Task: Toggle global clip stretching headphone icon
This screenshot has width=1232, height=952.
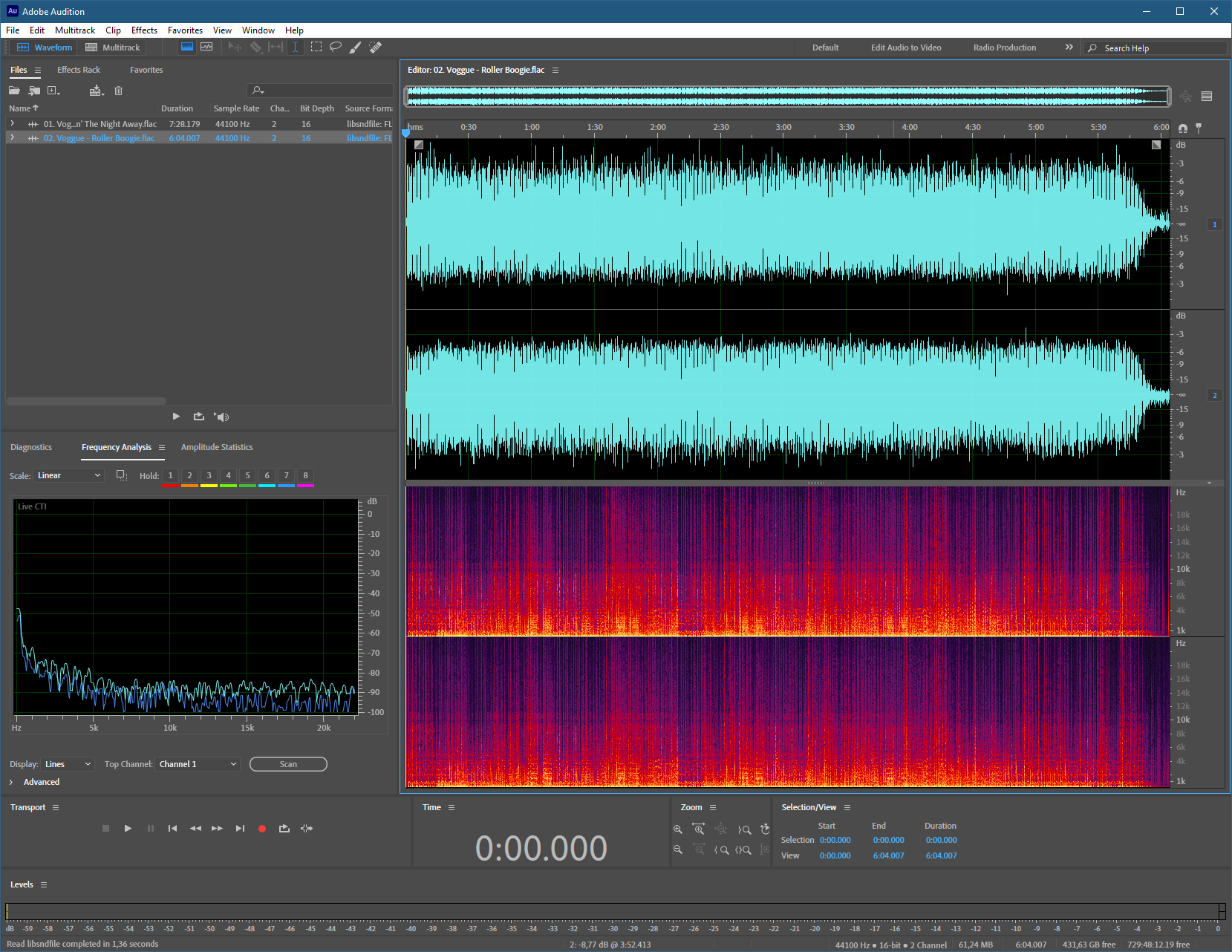Action: tap(1183, 128)
